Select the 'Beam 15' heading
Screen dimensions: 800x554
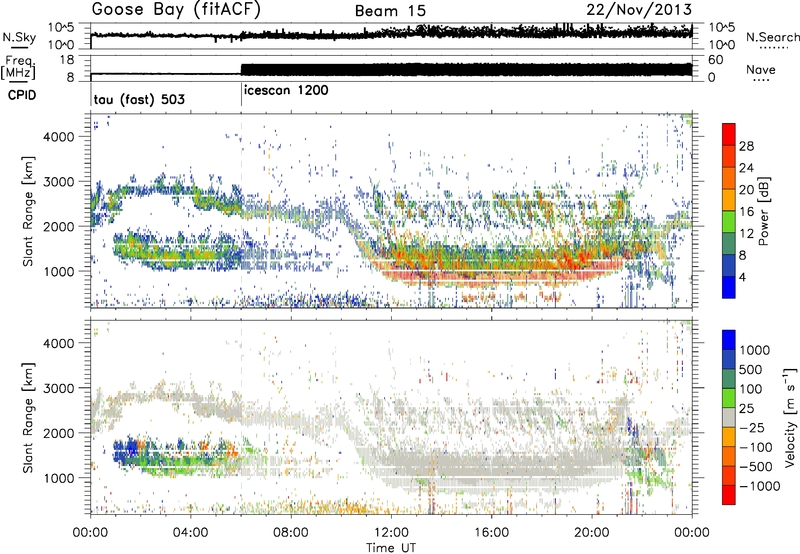pos(390,11)
